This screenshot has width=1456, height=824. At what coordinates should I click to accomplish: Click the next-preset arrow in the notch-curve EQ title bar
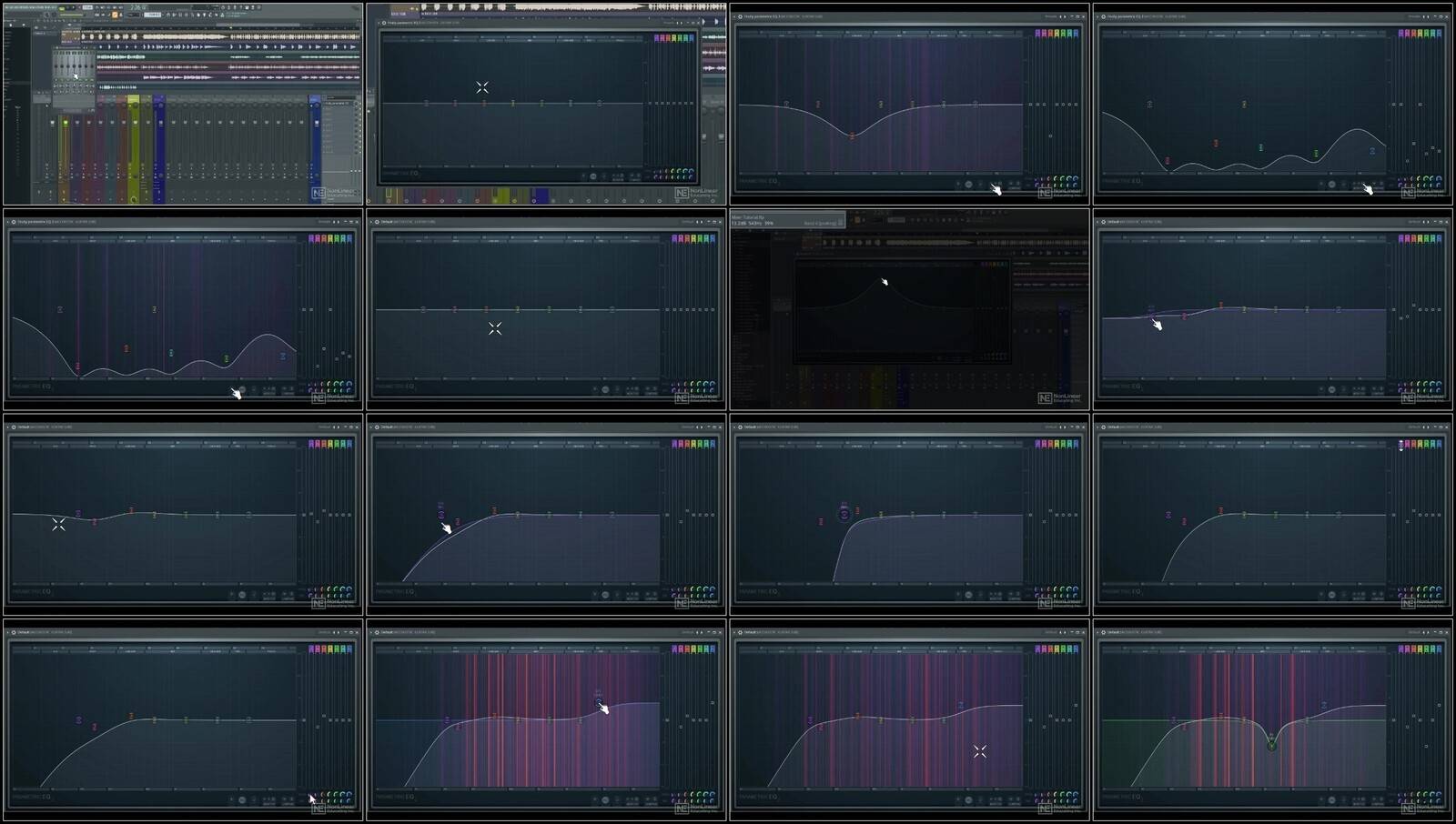tap(1429, 632)
